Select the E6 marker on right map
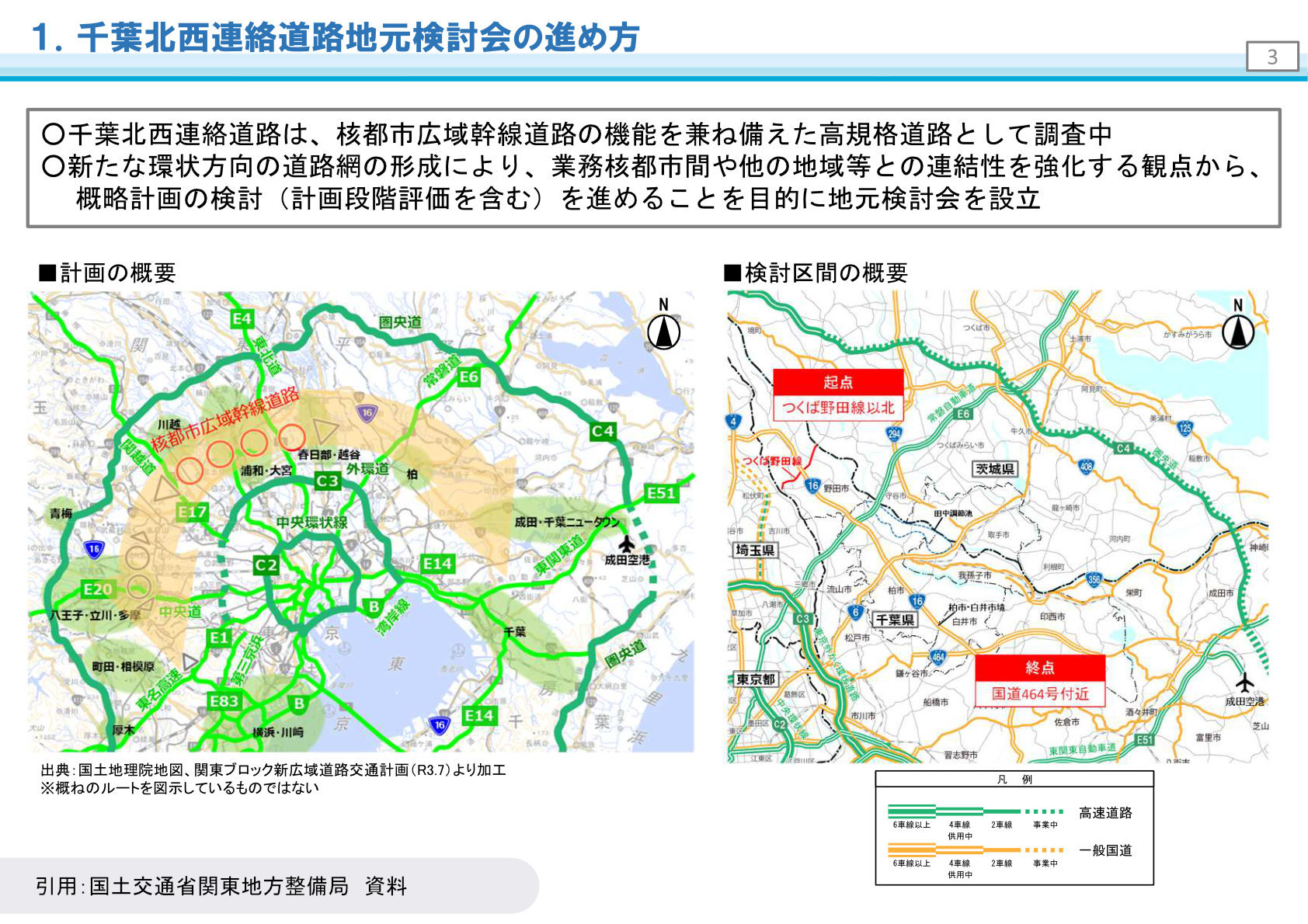Viewport: 1308px width, 924px height. (963, 414)
